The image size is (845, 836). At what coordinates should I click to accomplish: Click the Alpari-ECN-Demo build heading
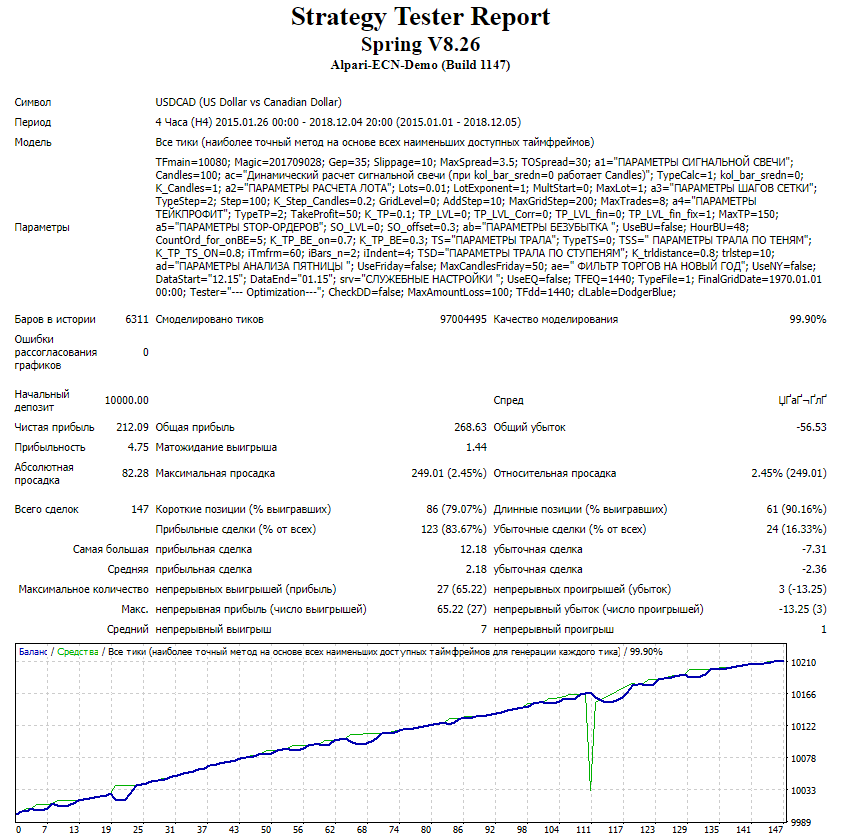click(x=420, y=65)
